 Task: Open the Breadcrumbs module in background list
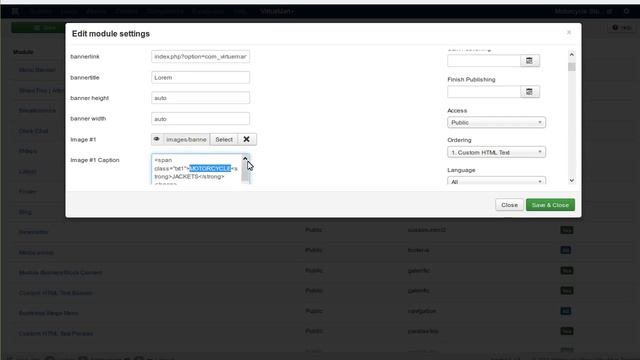[37, 111]
